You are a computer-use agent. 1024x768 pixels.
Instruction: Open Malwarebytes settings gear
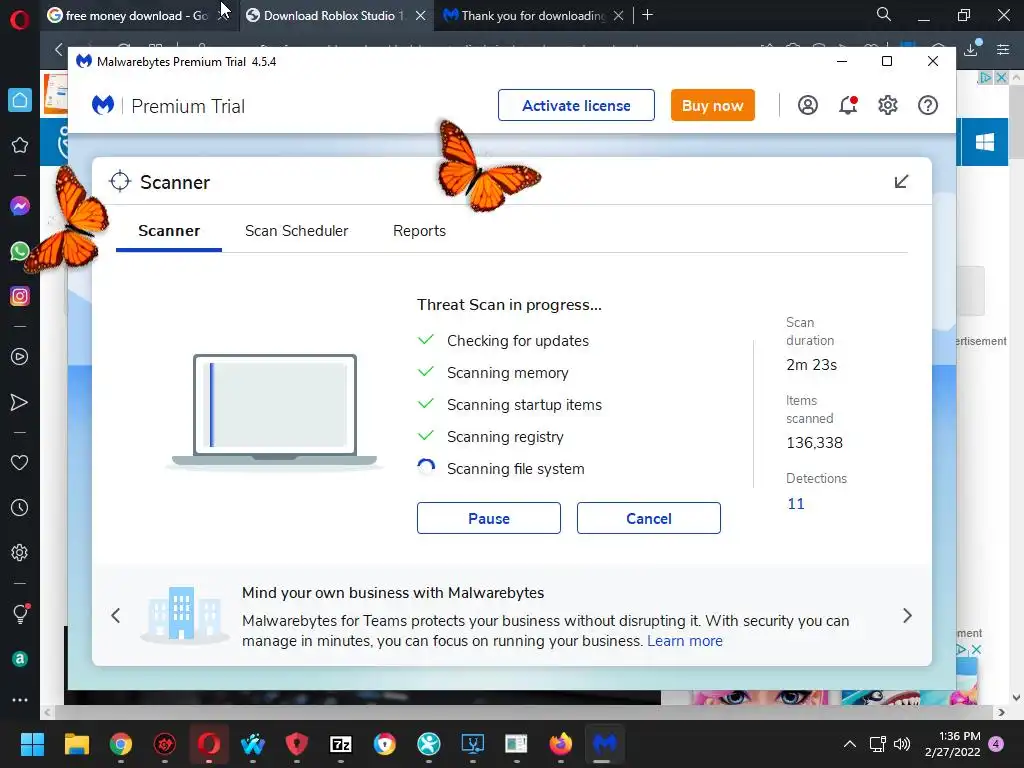click(x=888, y=105)
